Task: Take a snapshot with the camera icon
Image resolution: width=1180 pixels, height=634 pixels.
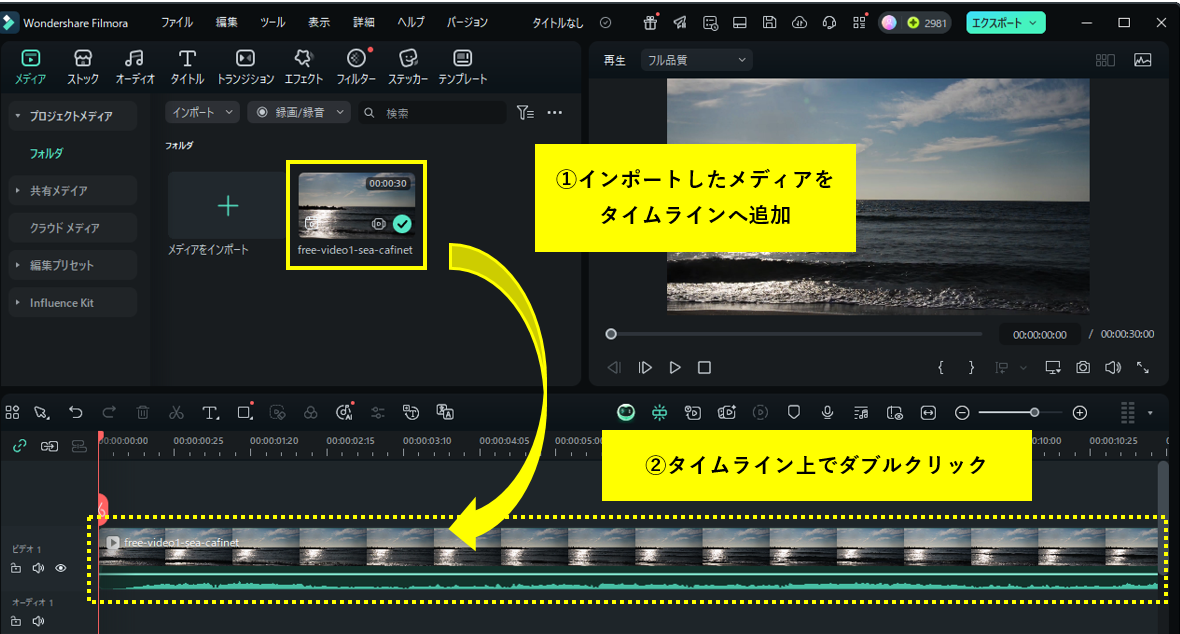Action: coord(1082,367)
